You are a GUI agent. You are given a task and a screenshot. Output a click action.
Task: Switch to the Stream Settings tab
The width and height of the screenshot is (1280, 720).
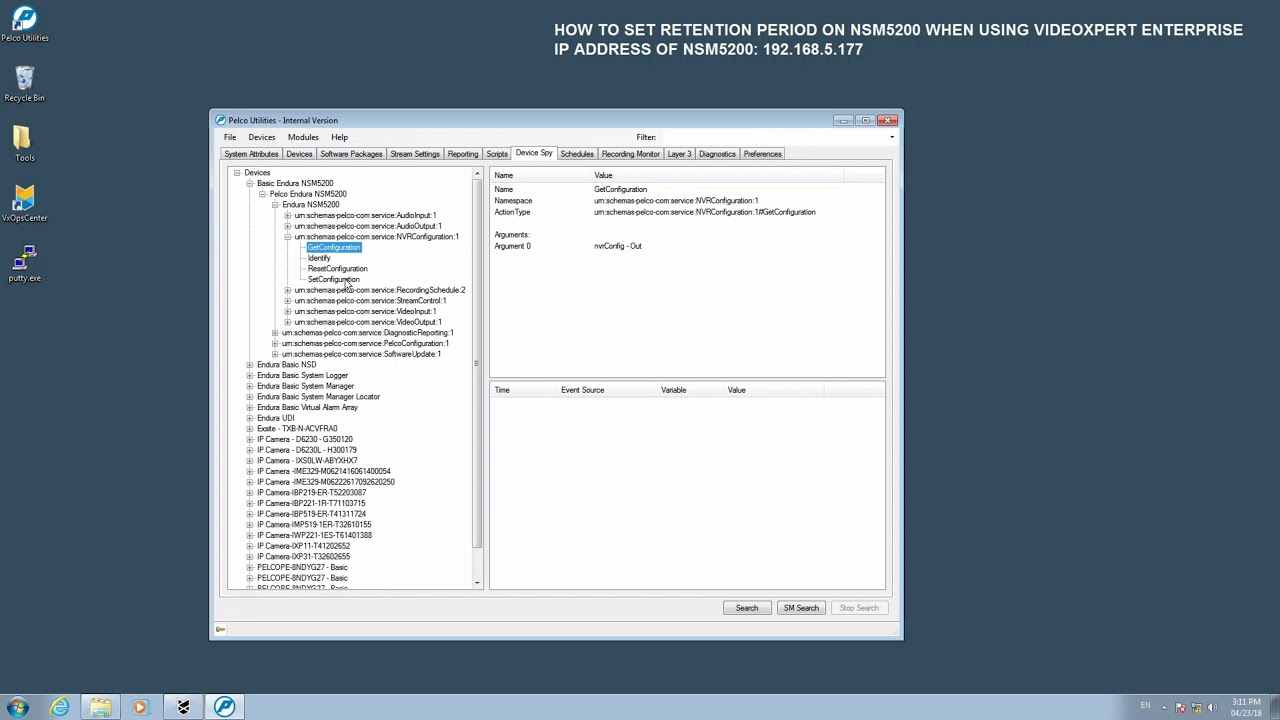click(415, 154)
